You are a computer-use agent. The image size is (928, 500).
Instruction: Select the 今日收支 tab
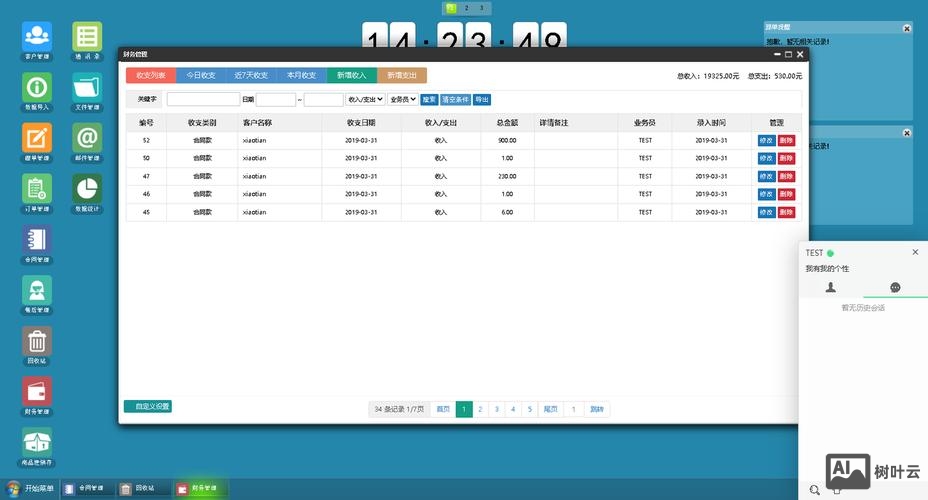[201, 75]
